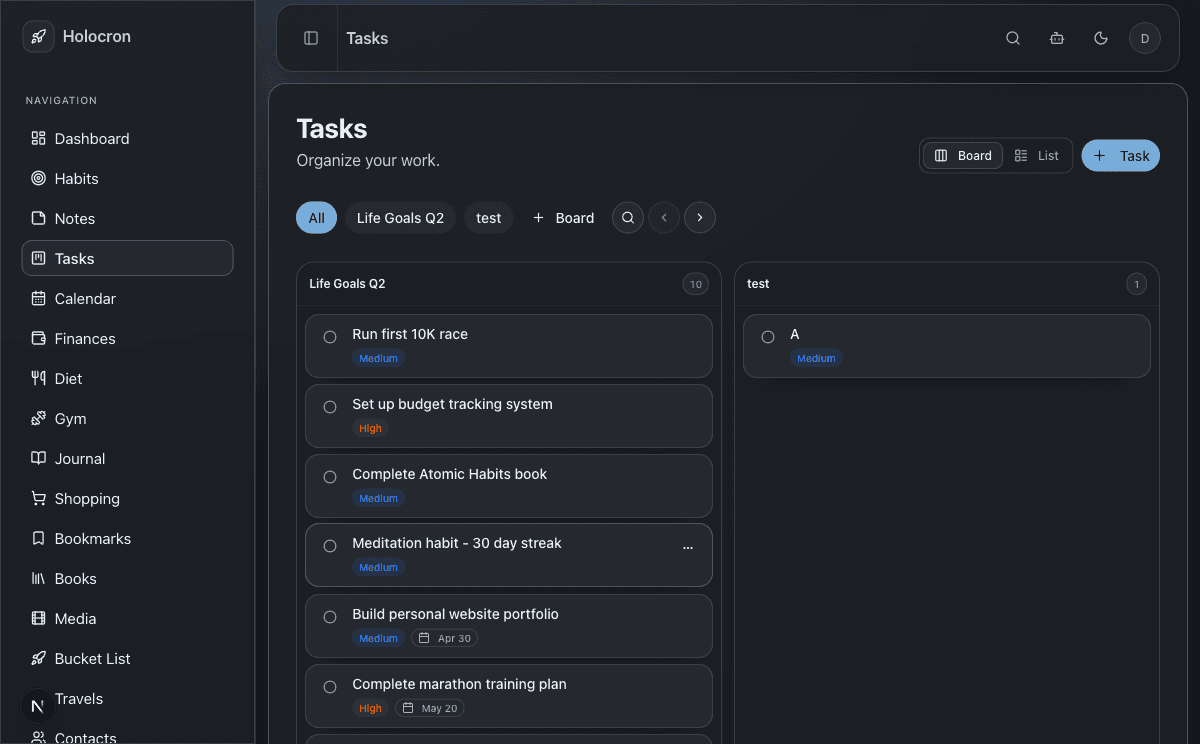This screenshot has height=744, width=1200.
Task: Mark Build personal website portfolio complete
Action: (x=330, y=617)
